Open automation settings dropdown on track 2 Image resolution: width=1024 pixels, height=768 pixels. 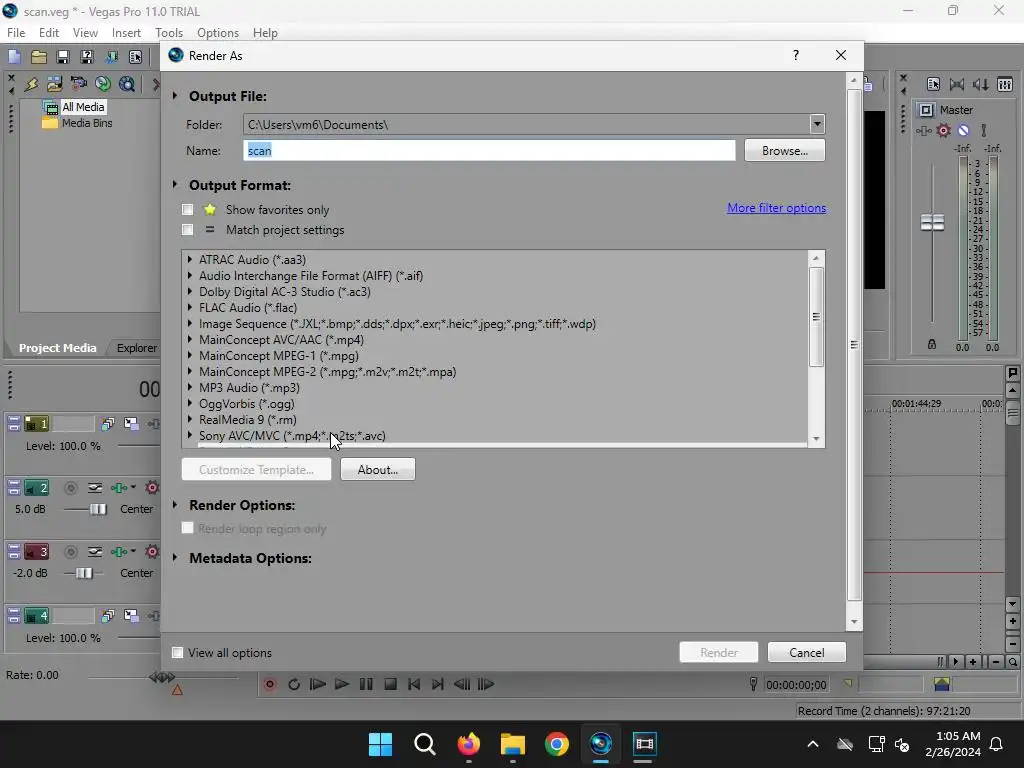(x=133, y=487)
